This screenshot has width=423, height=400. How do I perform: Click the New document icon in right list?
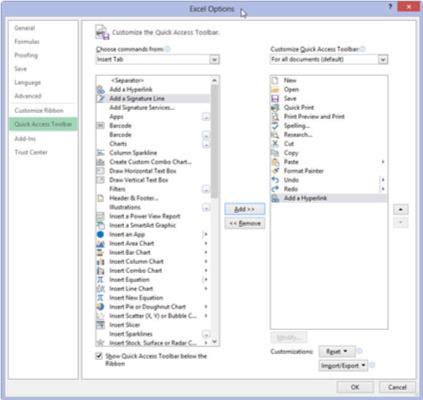[275, 80]
